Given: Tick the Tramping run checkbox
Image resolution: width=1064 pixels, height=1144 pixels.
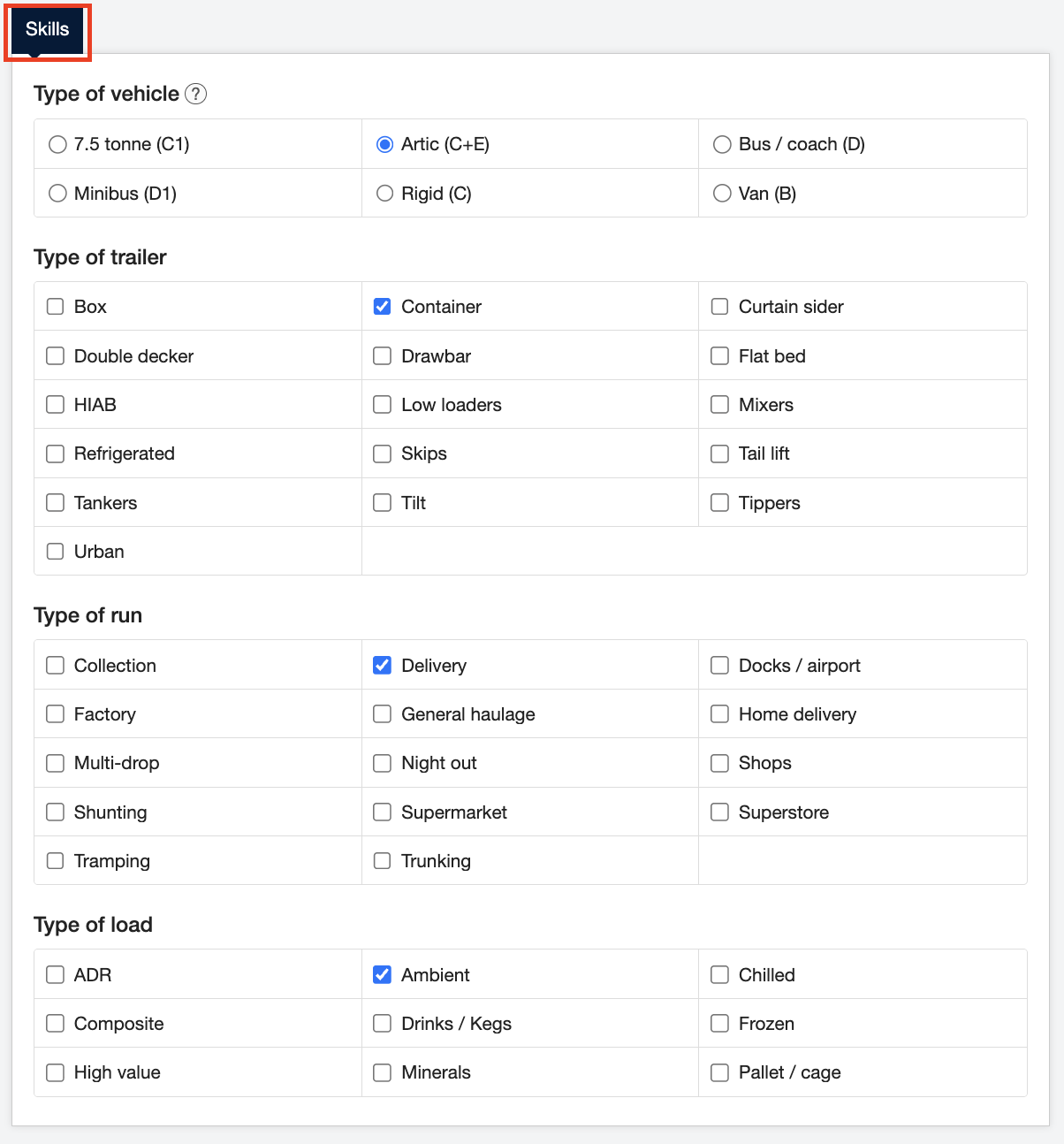Looking at the screenshot, I should pyautogui.click(x=55, y=860).
